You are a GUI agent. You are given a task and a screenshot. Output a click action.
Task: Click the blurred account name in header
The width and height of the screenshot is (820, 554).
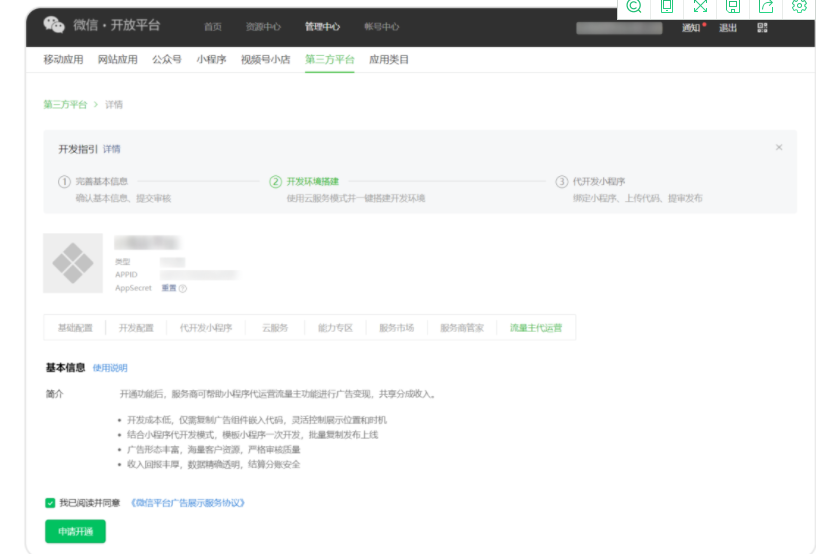(x=619, y=28)
